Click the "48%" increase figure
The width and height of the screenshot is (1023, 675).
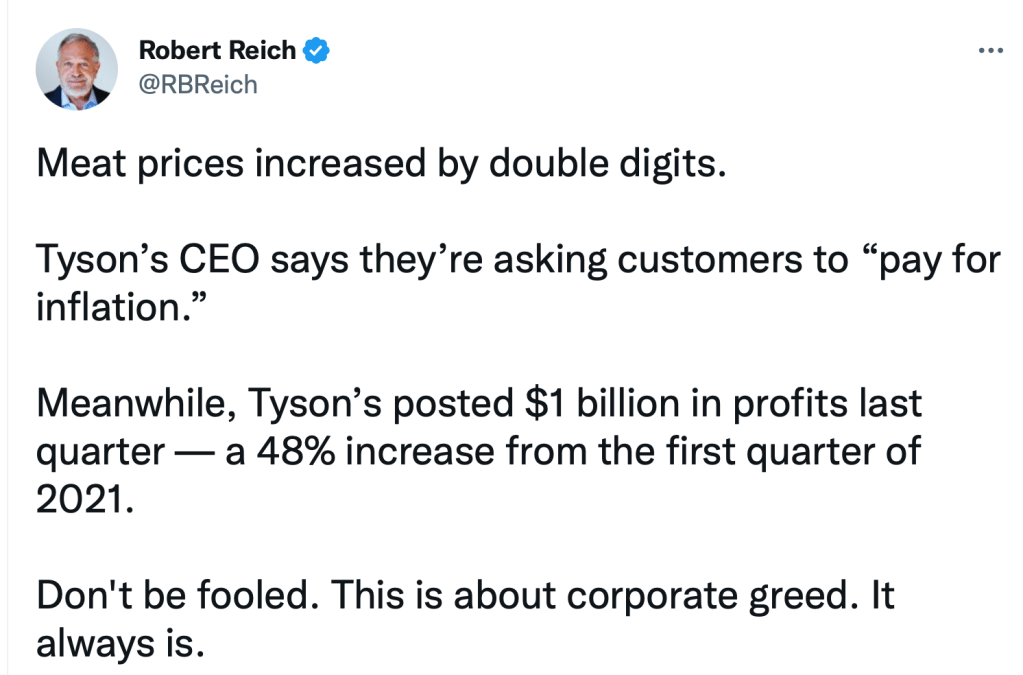point(297,450)
